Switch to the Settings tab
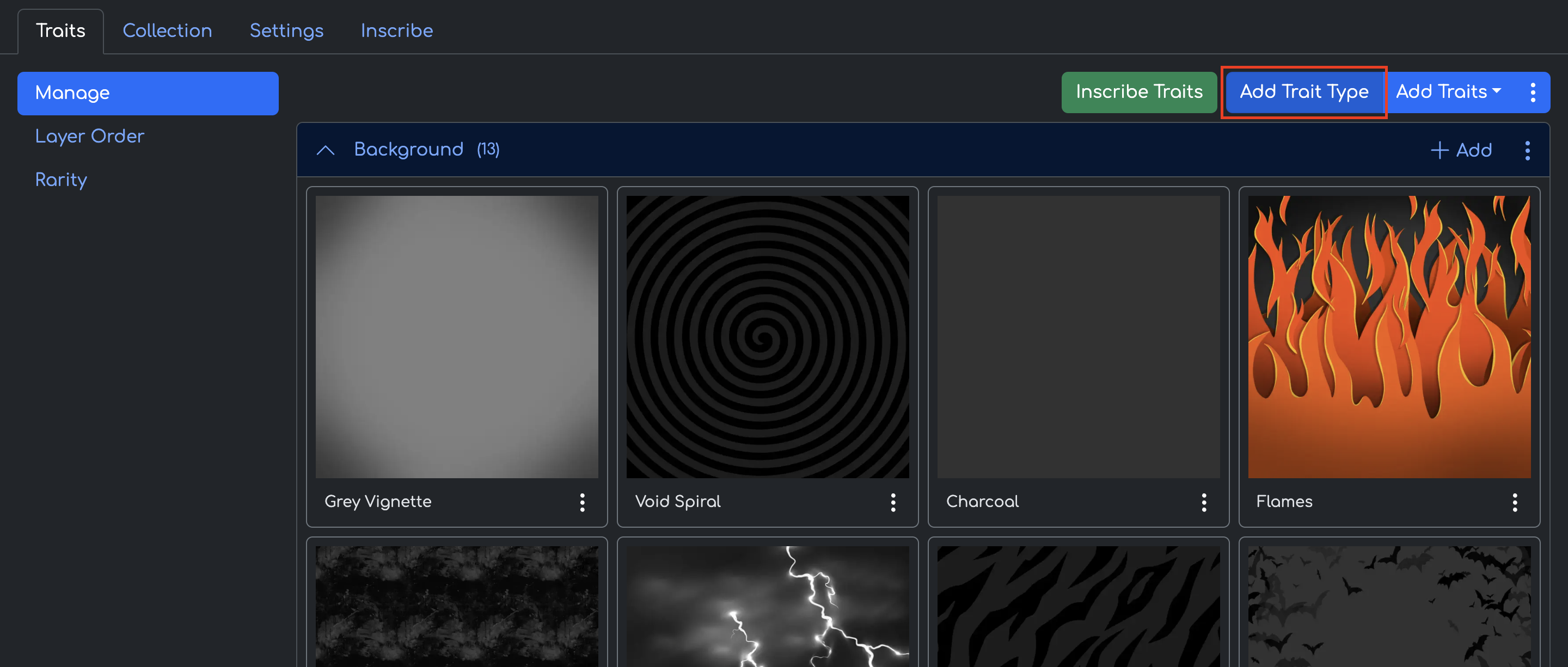This screenshot has height=667, width=1568. [x=286, y=31]
